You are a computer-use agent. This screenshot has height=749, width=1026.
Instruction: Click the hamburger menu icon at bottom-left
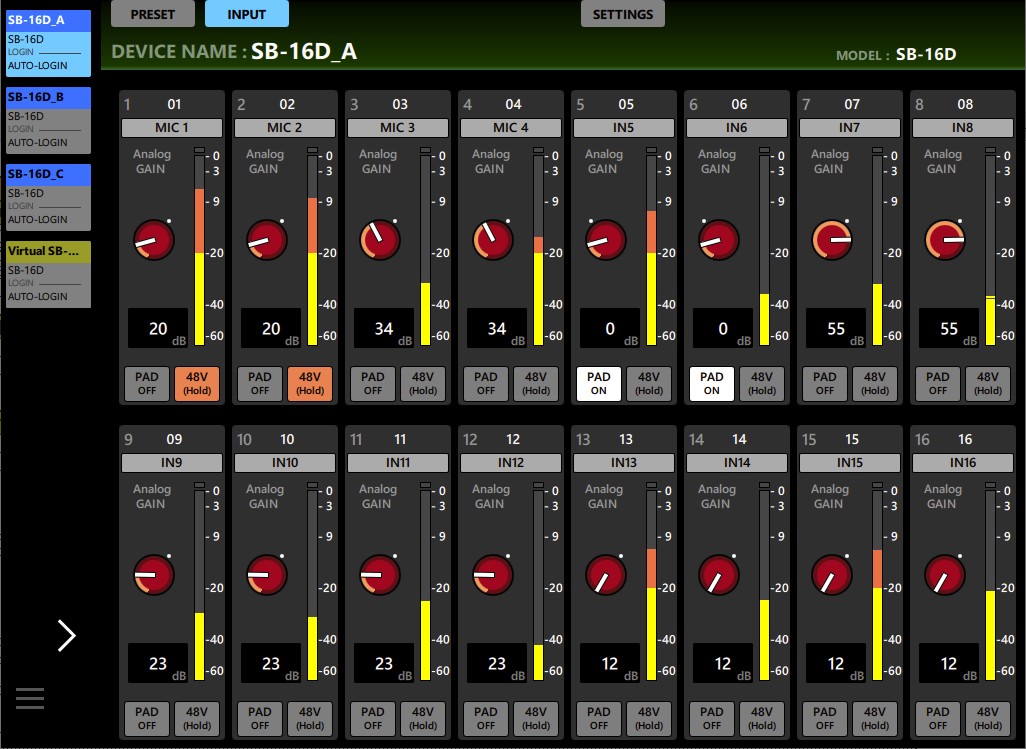click(30, 698)
